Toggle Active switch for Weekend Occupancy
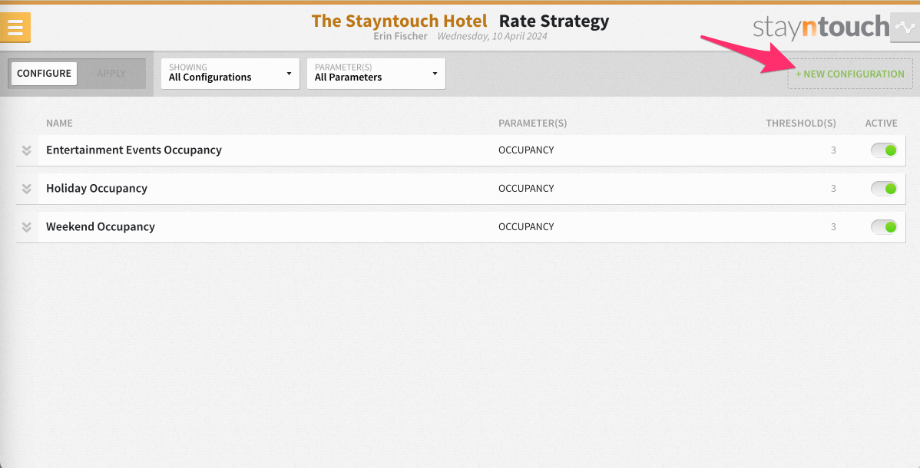This screenshot has width=920, height=468. tap(884, 226)
